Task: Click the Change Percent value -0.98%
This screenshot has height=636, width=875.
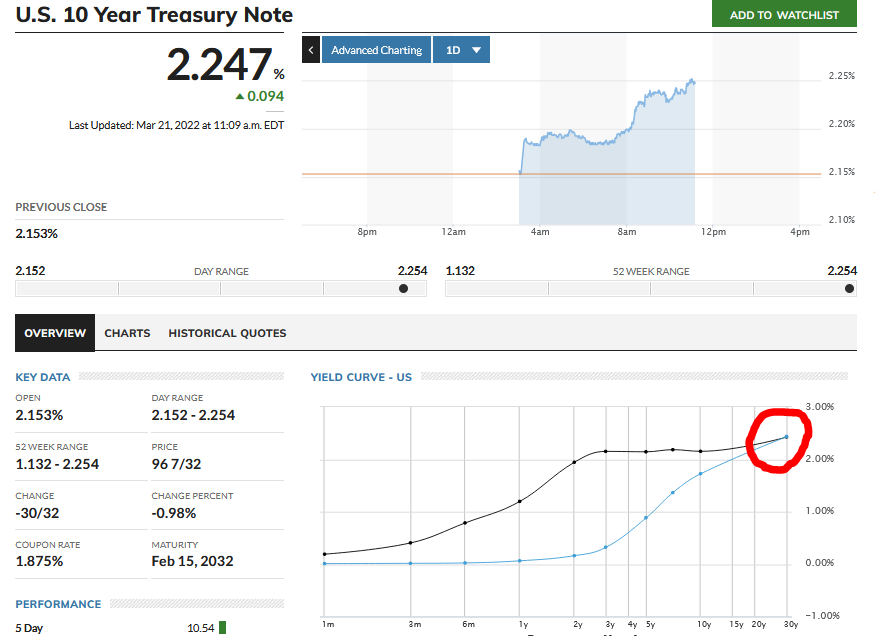Action: [x=174, y=513]
